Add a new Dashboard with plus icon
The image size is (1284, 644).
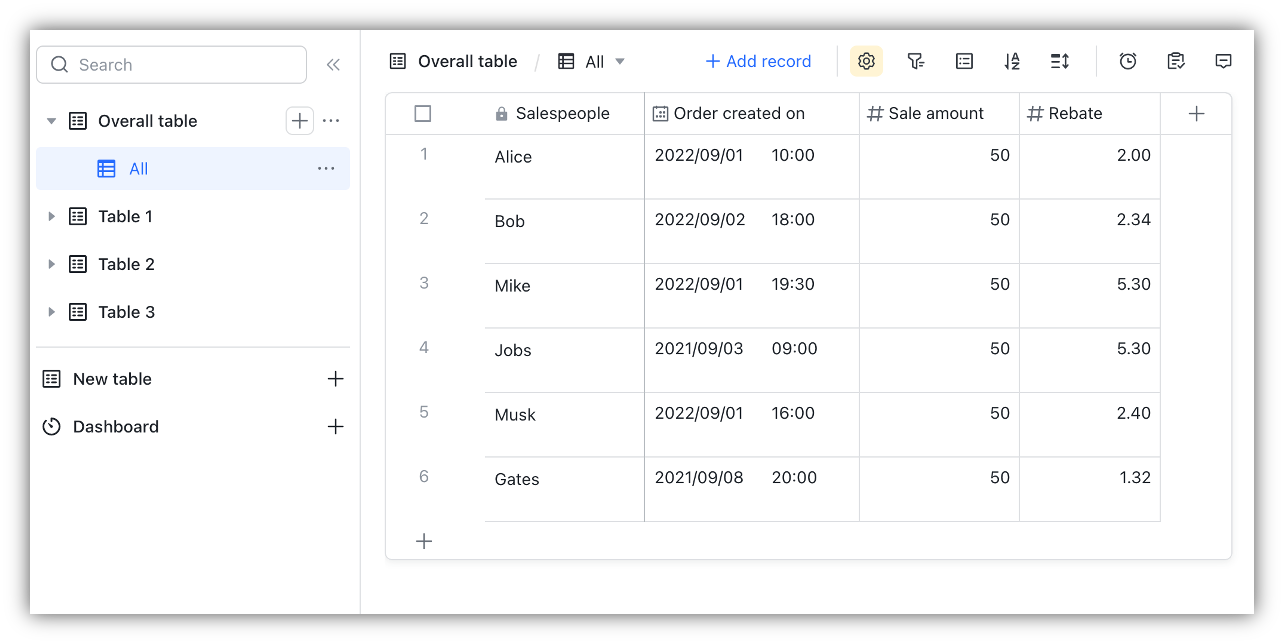coord(336,426)
